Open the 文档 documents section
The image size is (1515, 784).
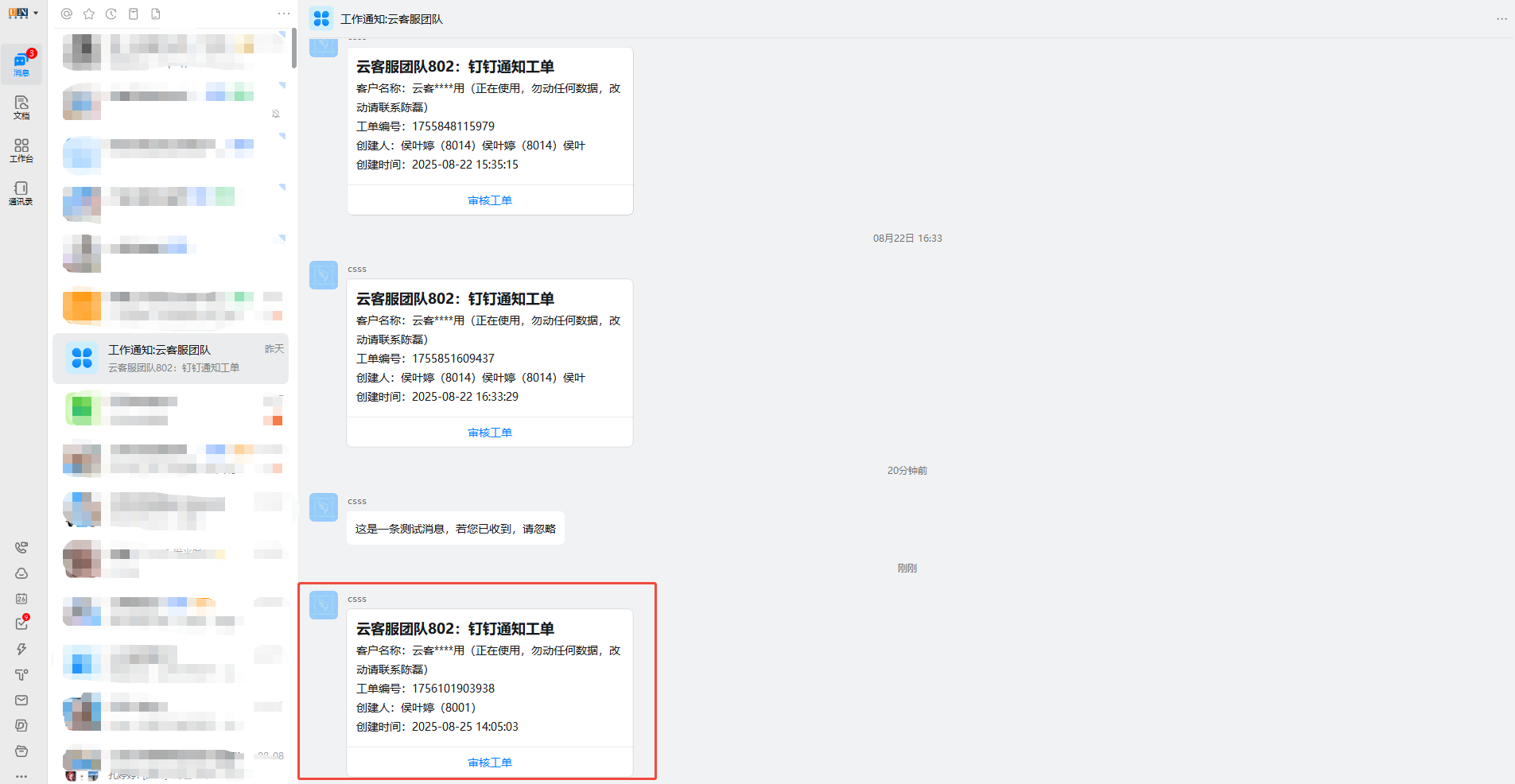(x=21, y=107)
